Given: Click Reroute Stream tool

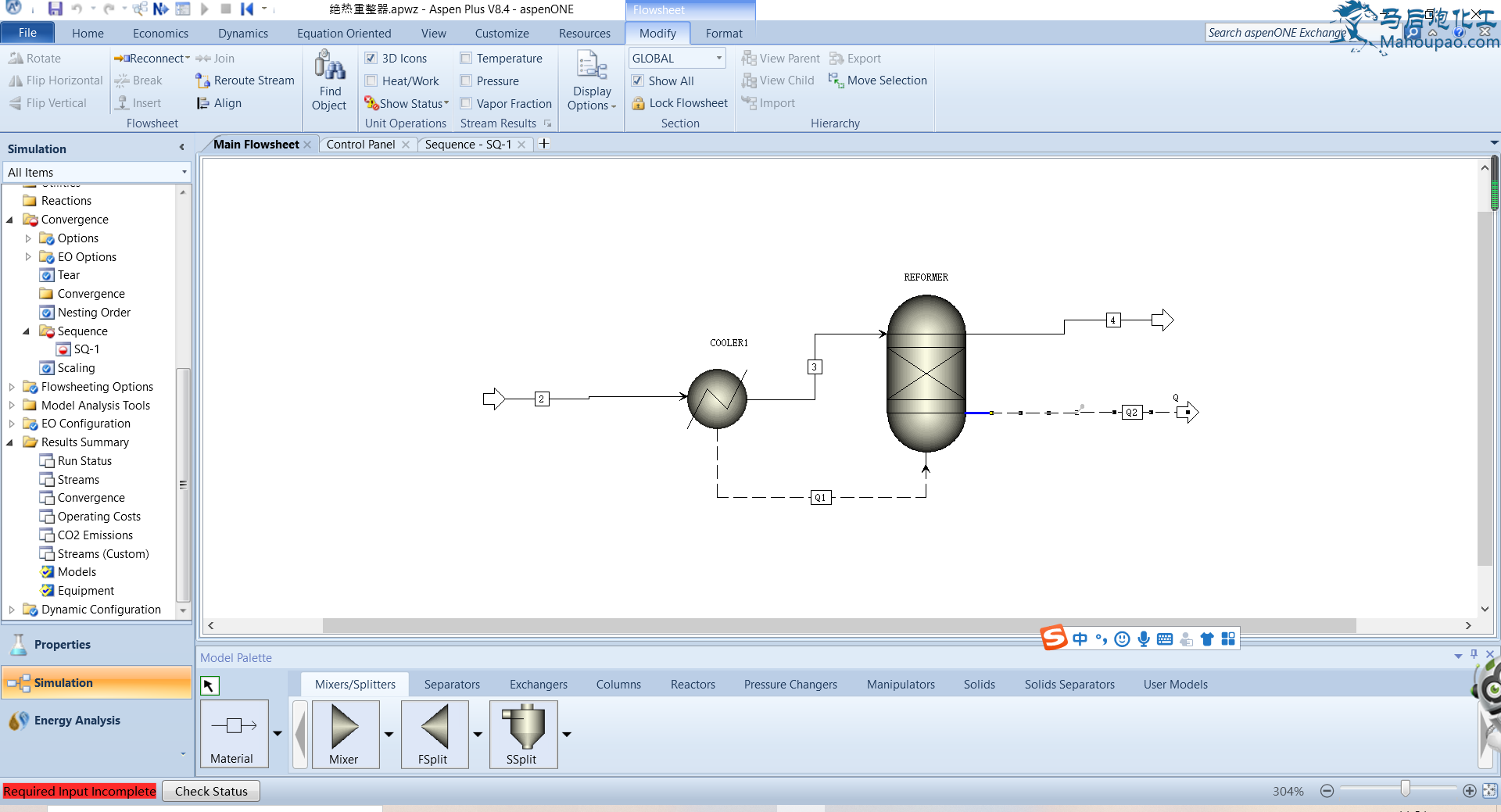Looking at the screenshot, I should [245, 80].
